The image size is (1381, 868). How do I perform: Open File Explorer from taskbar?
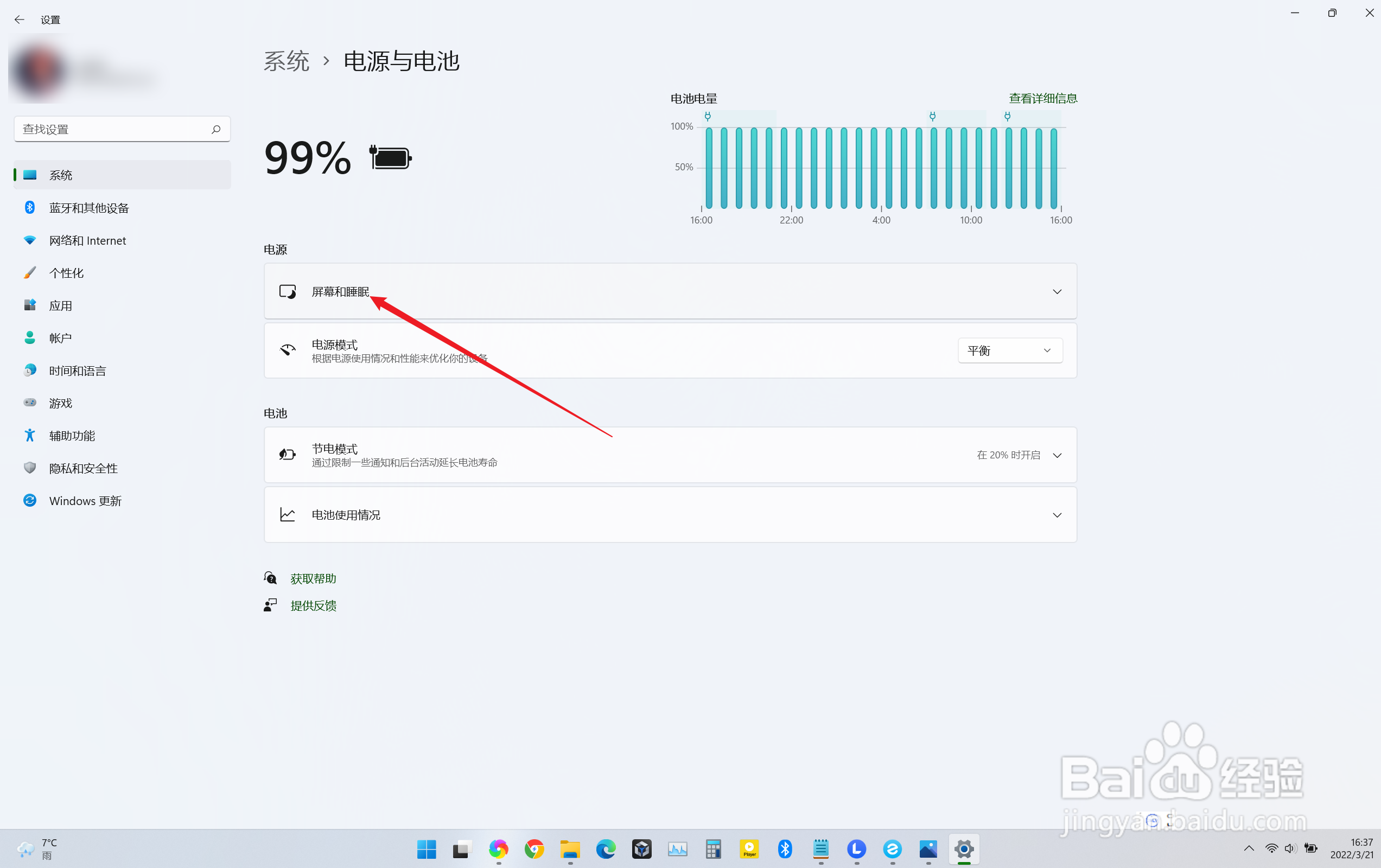570,848
